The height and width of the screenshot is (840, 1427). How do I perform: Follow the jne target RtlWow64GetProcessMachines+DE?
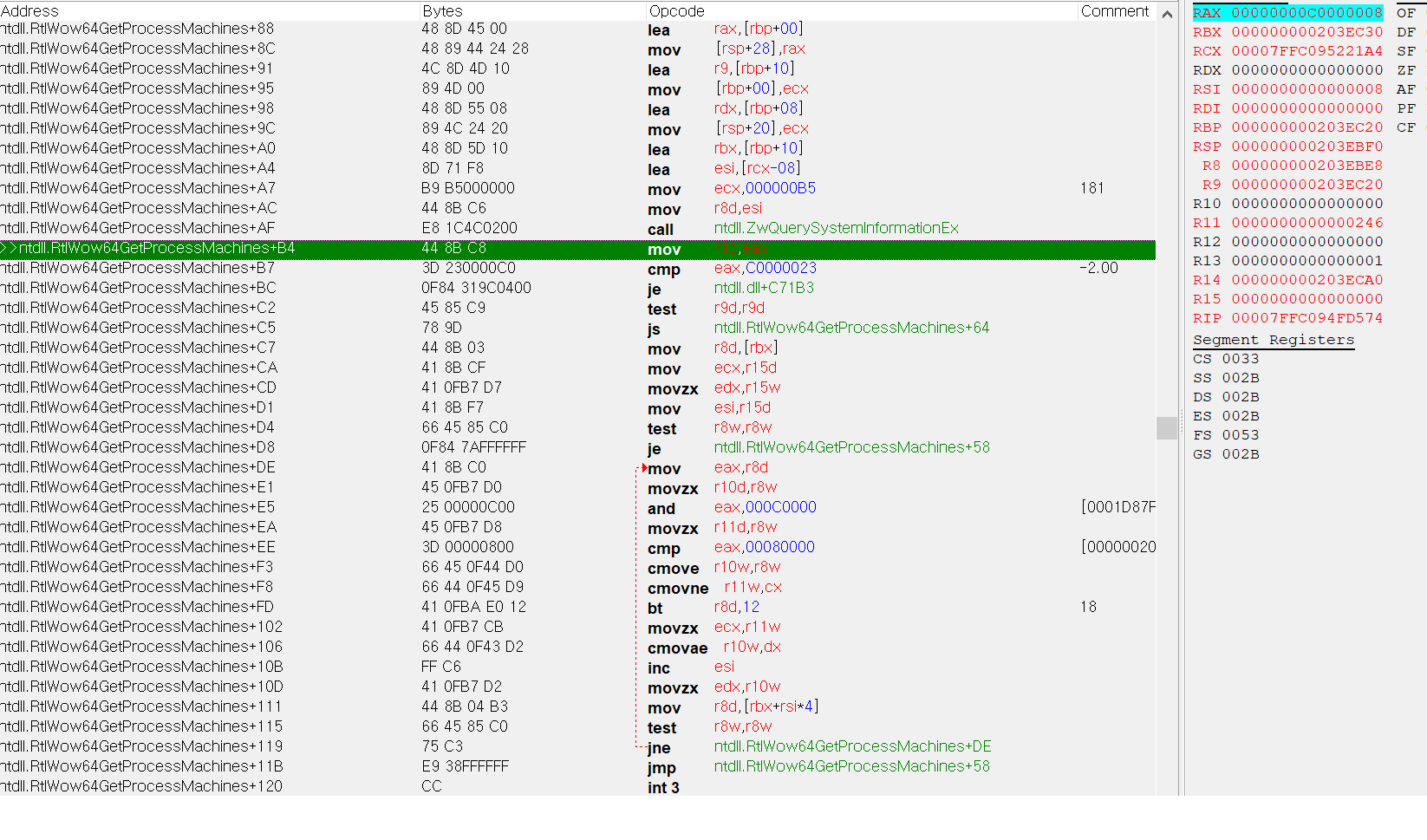[x=852, y=746]
